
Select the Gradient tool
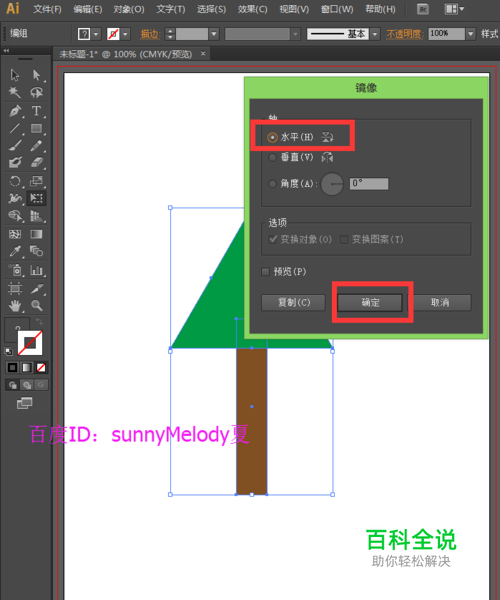[x=36, y=234]
